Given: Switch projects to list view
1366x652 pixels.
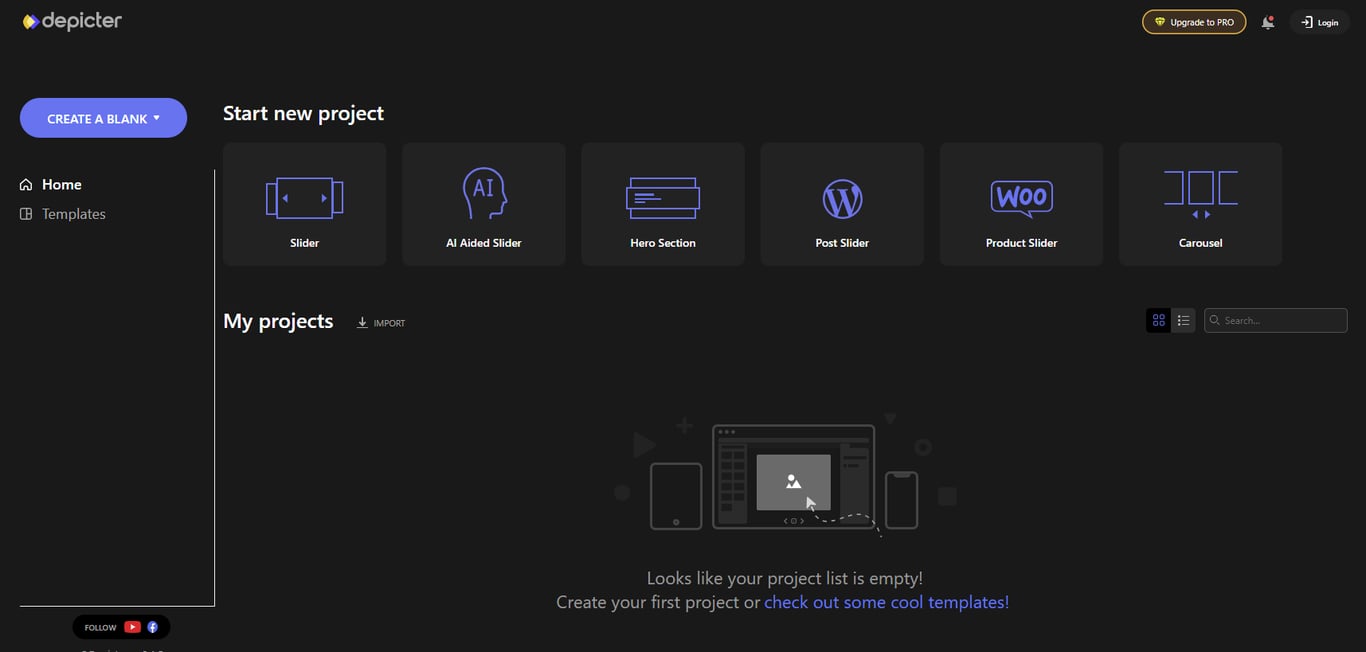Looking at the screenshot, I should (1183, 319).
